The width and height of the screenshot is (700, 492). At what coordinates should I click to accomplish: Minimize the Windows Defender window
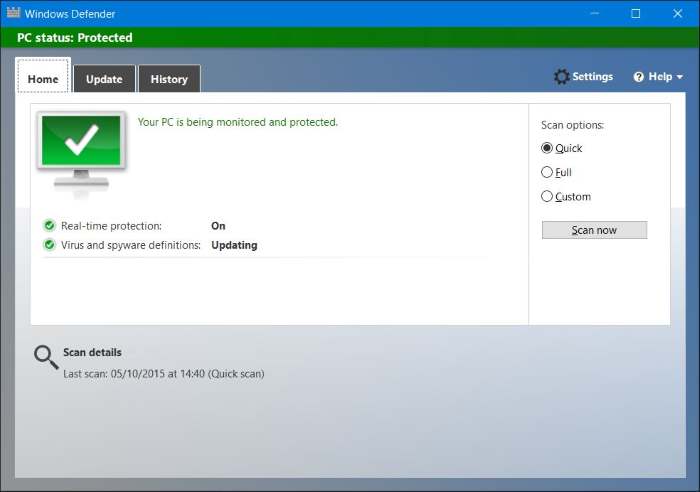click(x=594, y=13)
